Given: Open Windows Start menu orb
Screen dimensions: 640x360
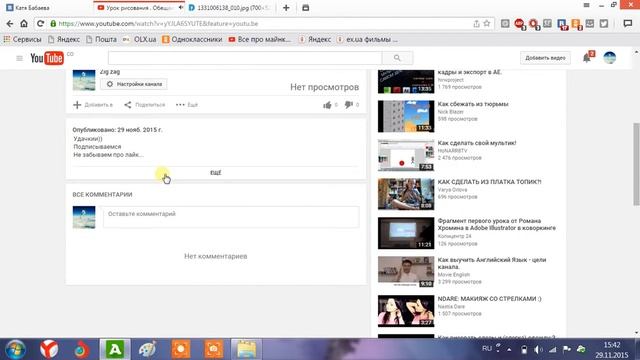Looking at the screenshot, I should tap(15, 350).
